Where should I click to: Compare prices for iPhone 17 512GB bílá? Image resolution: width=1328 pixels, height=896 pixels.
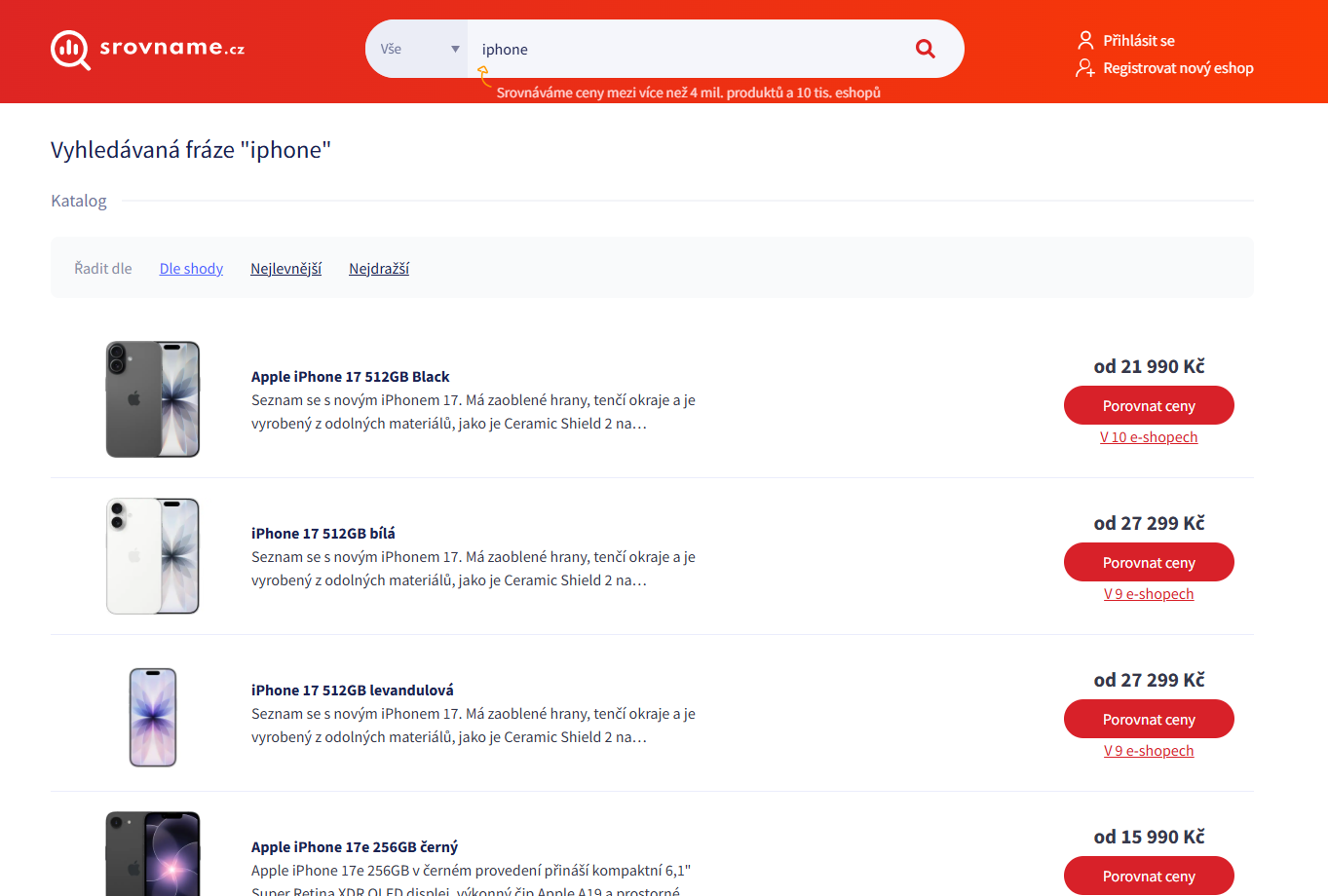tap(1149, 562)
